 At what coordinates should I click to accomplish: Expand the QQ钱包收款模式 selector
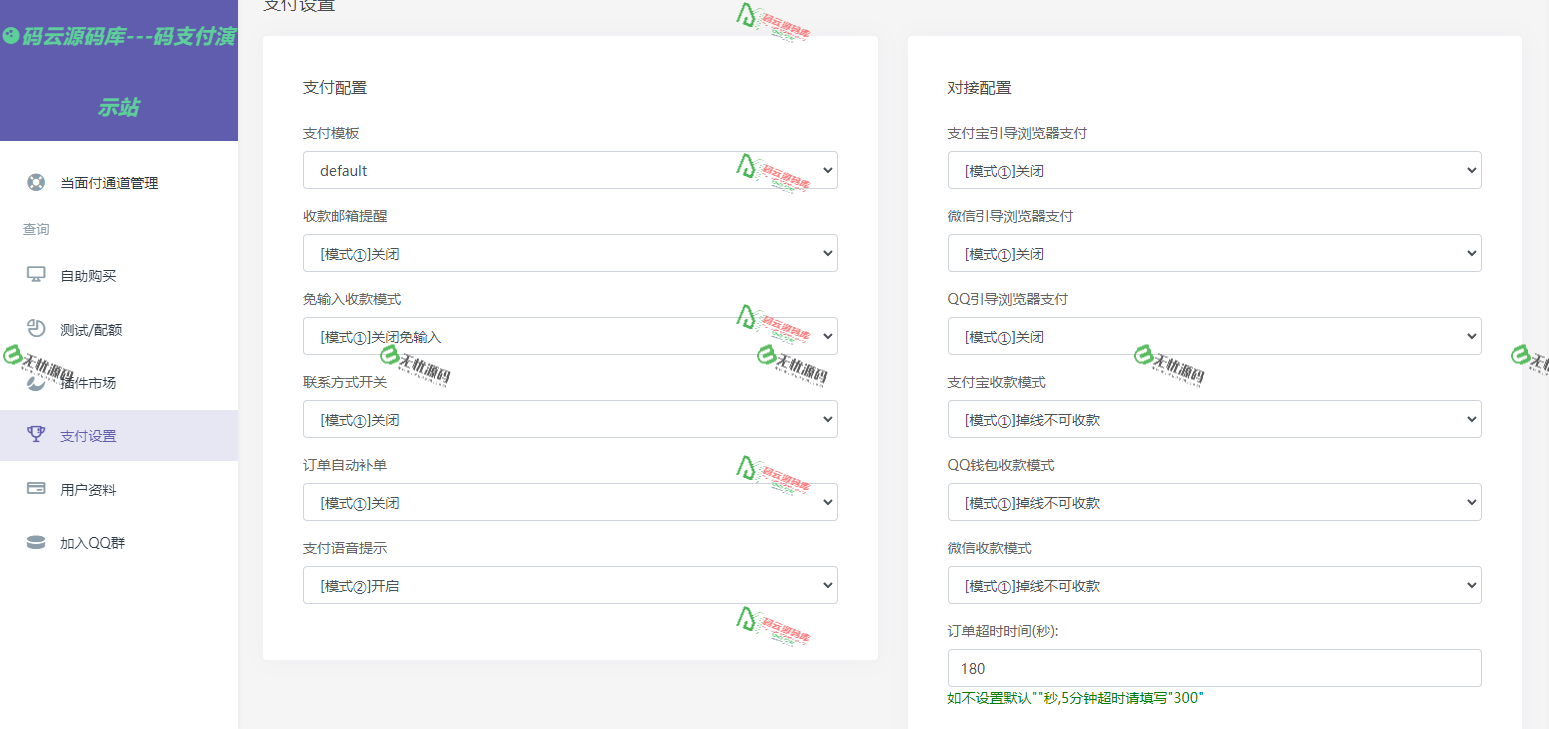[x=1214, y=502]
